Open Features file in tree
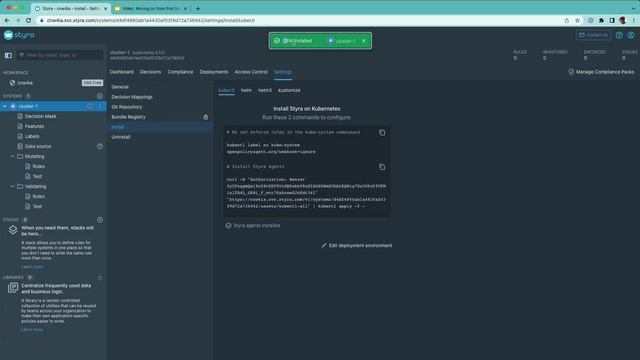 point(34,126)
